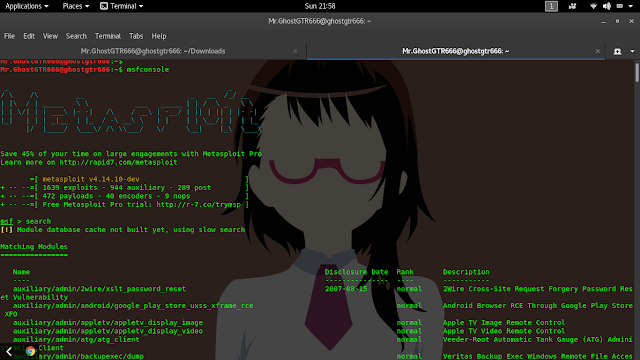Click the new tab icon button
This screenshot has width=640, height=360.
[617, 51]
